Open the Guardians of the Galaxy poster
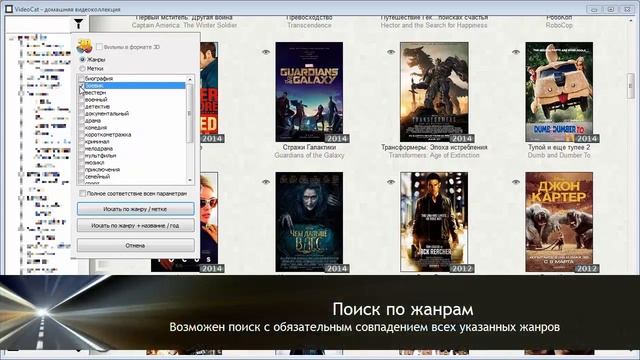The image size is (640, 360). pos(309,92)
